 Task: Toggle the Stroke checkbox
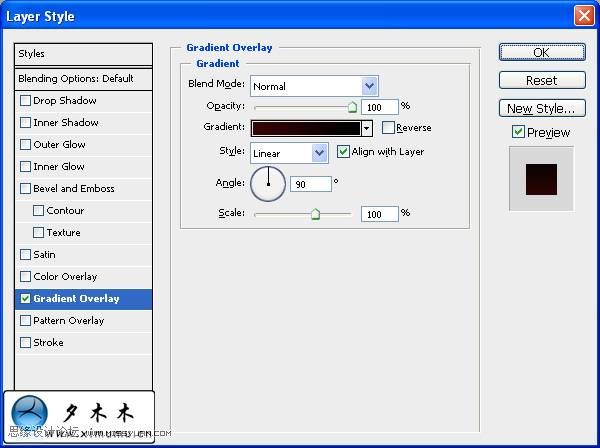tap(25, 342)
